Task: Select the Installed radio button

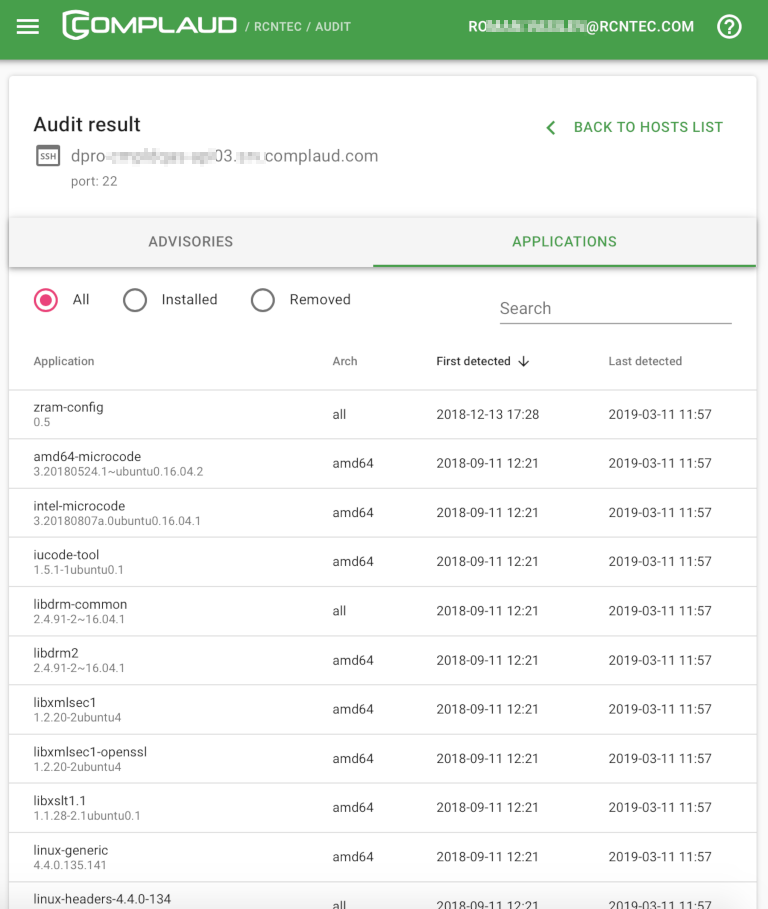Action: (135, 300)
